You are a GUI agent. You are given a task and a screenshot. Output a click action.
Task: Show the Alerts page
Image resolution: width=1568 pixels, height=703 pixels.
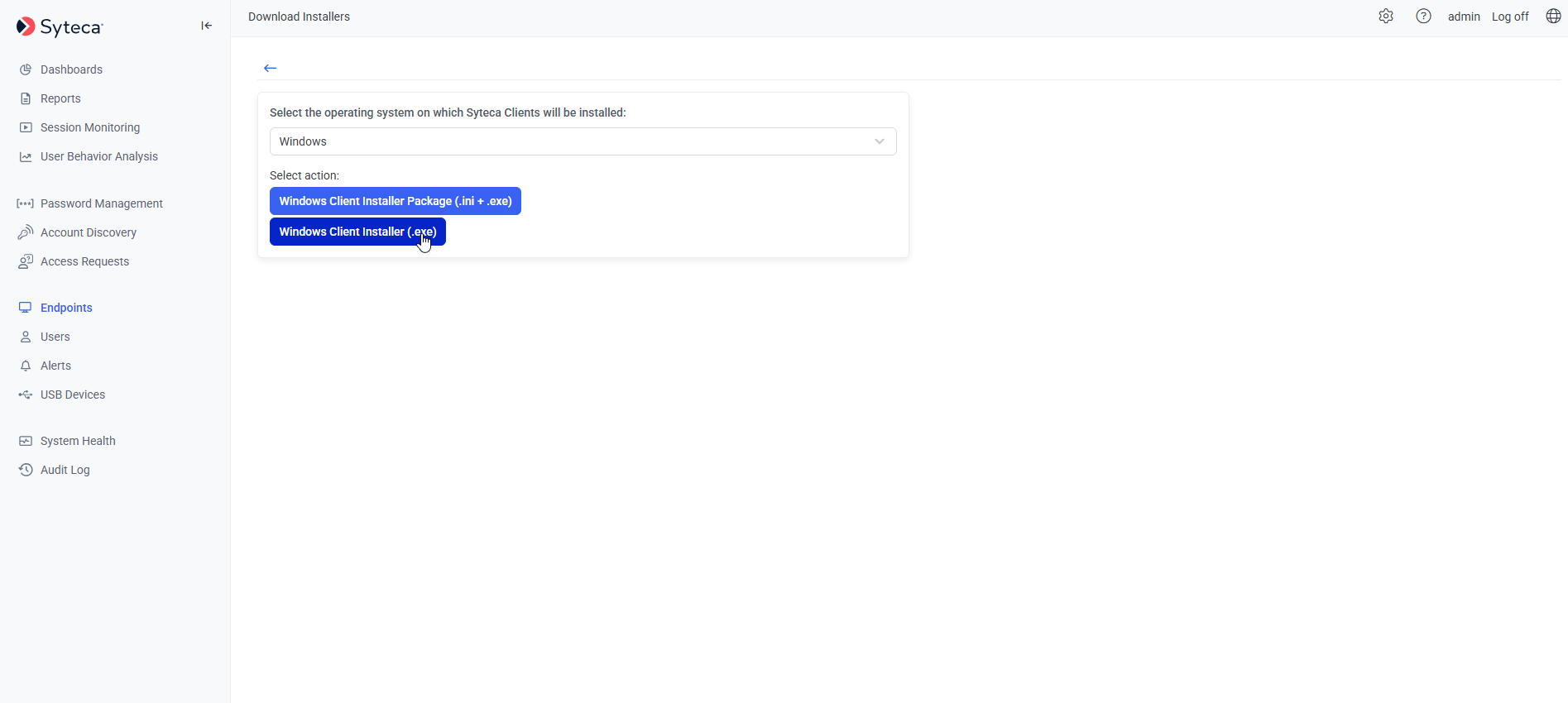(55, 366)
